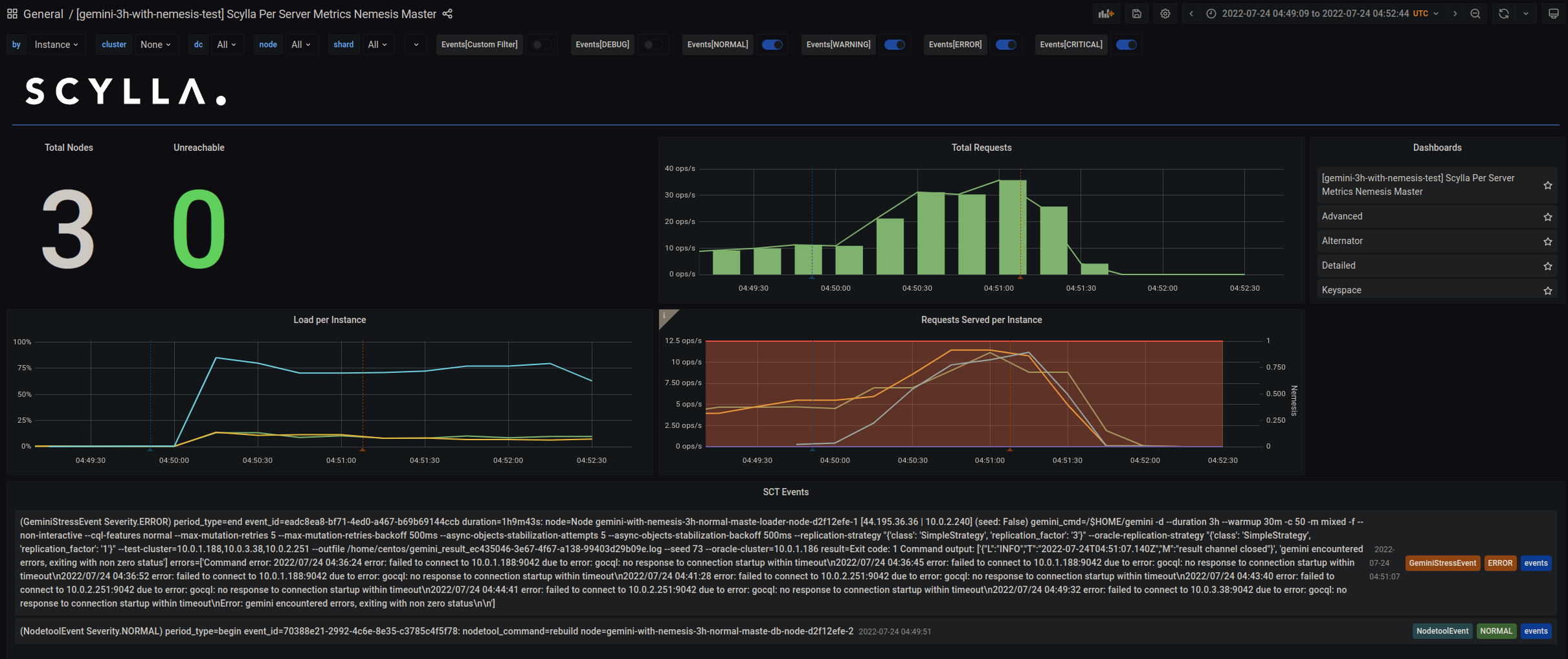The width and height of the screenshot is (1568, 659).
Task: Open the unlabeled dropdown after shard
Action: pyautogui.click(x=416, y=45)
